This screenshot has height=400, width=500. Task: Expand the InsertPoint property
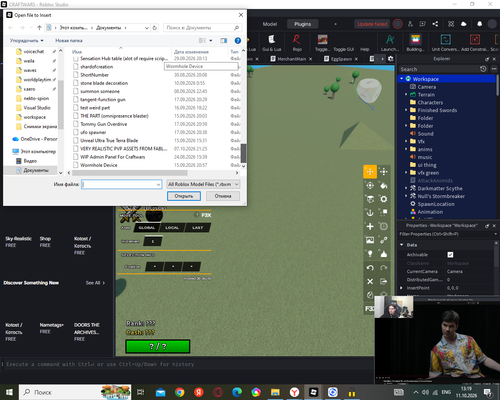401,288
